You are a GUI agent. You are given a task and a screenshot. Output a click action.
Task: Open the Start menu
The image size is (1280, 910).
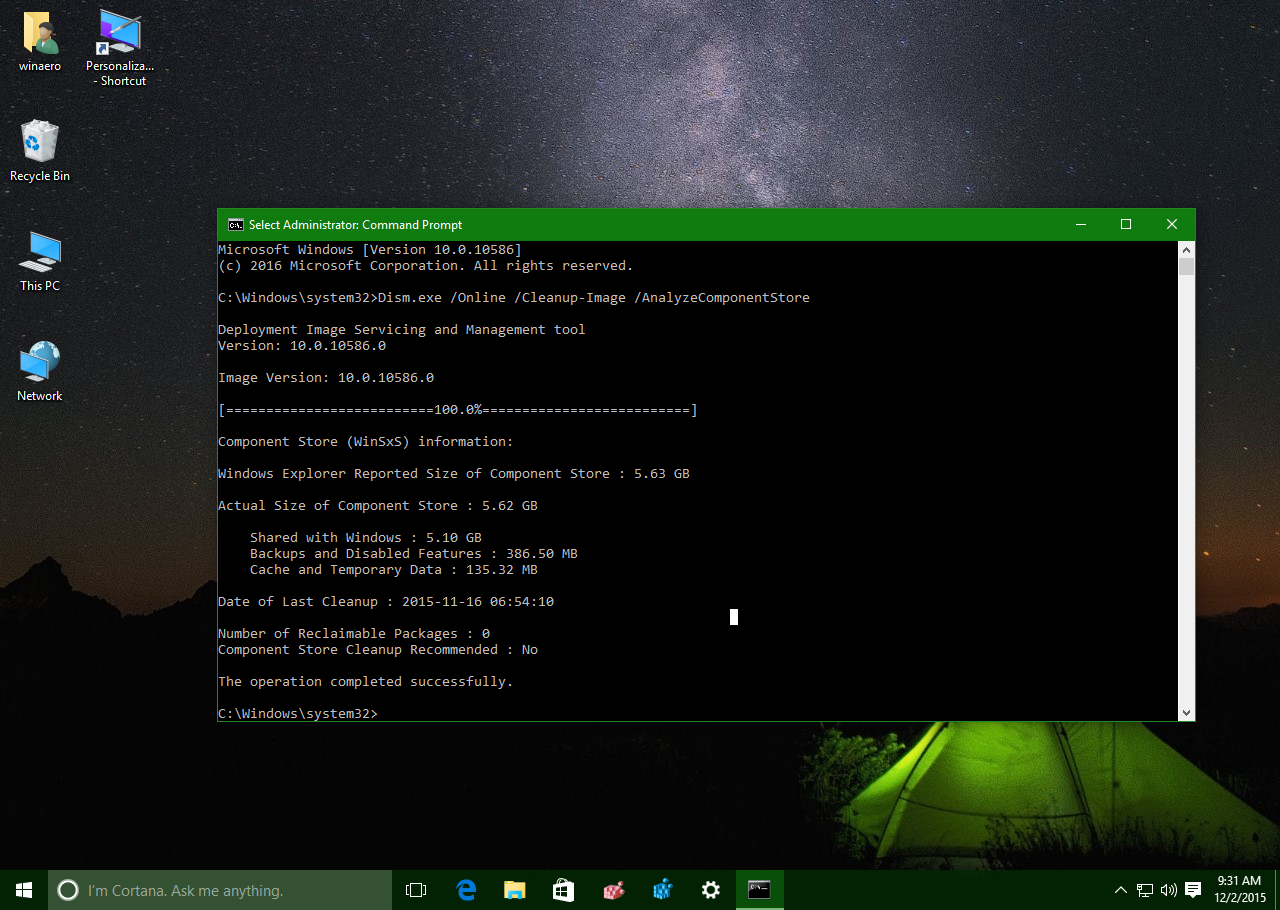(24, 890)
